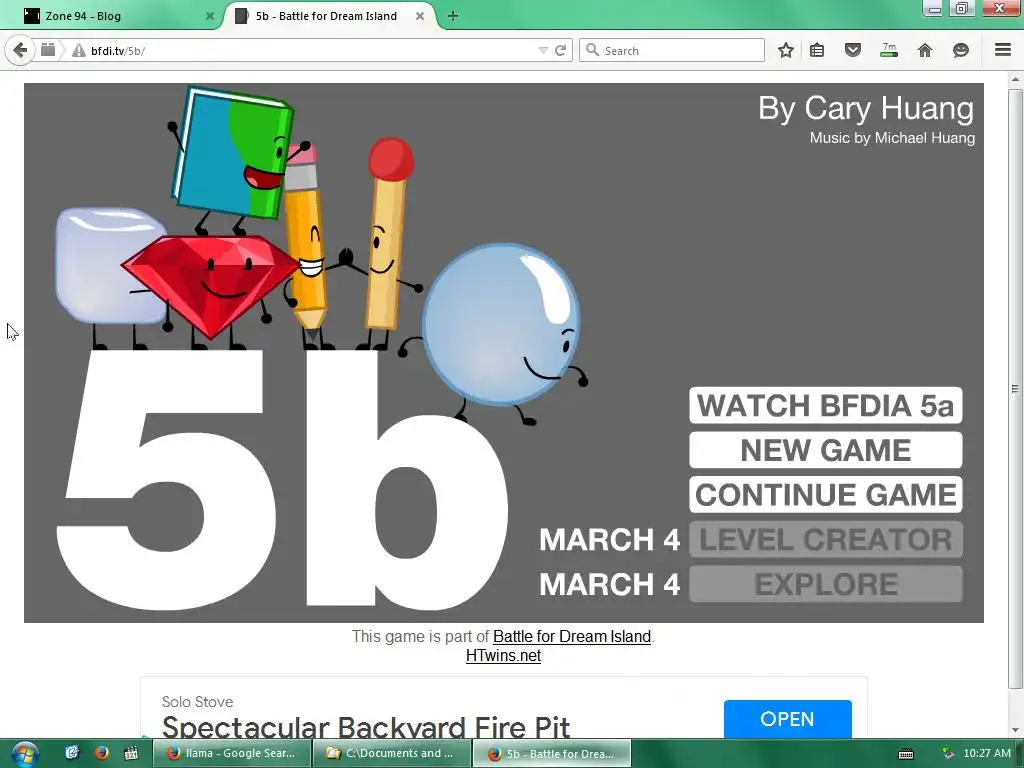Click the site security warning triangle icon
The image size is (1024, 768).
79,50
